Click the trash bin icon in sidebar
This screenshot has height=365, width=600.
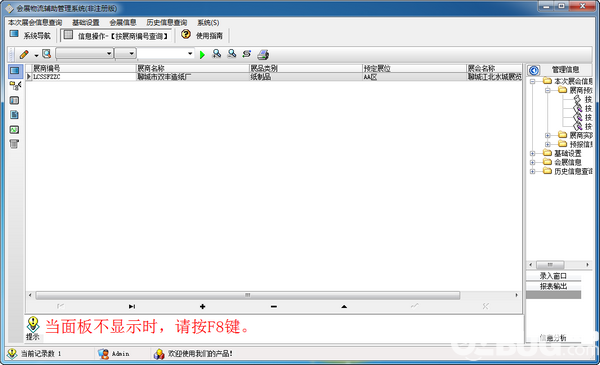(14, 144)
